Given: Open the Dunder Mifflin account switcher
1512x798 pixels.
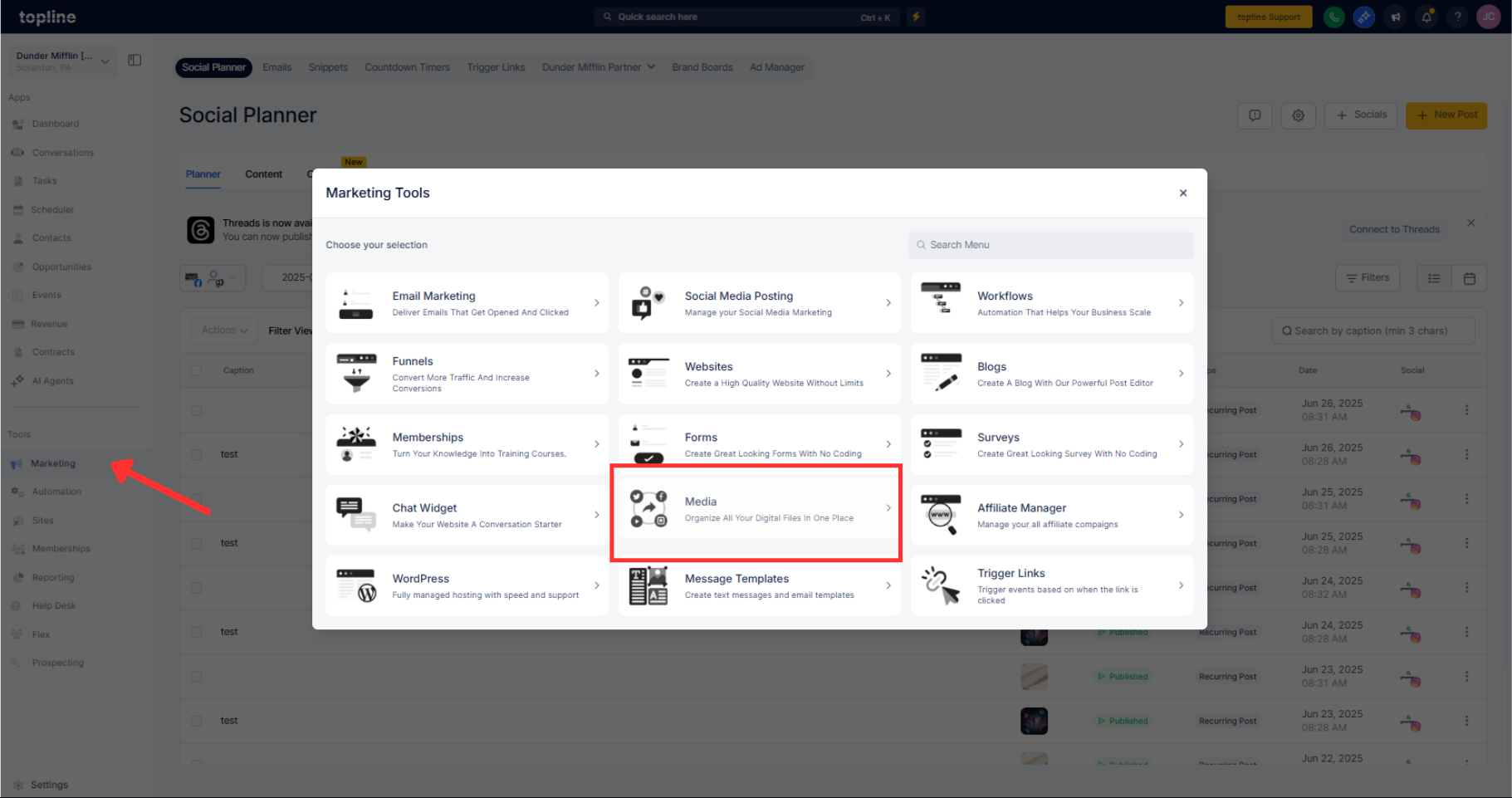Looking at the screenshot, I should 62,61.
